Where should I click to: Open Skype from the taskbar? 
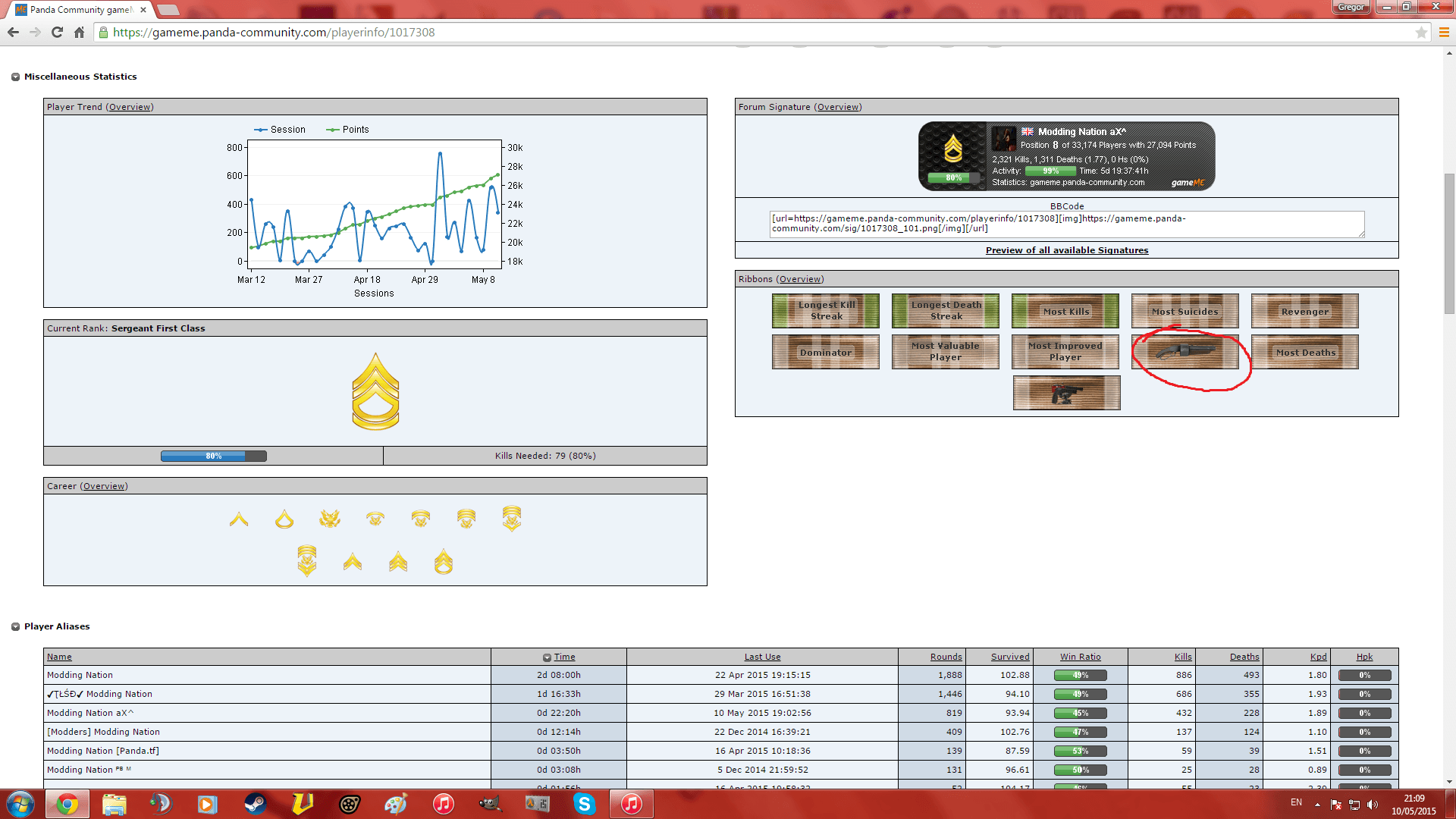584,804
